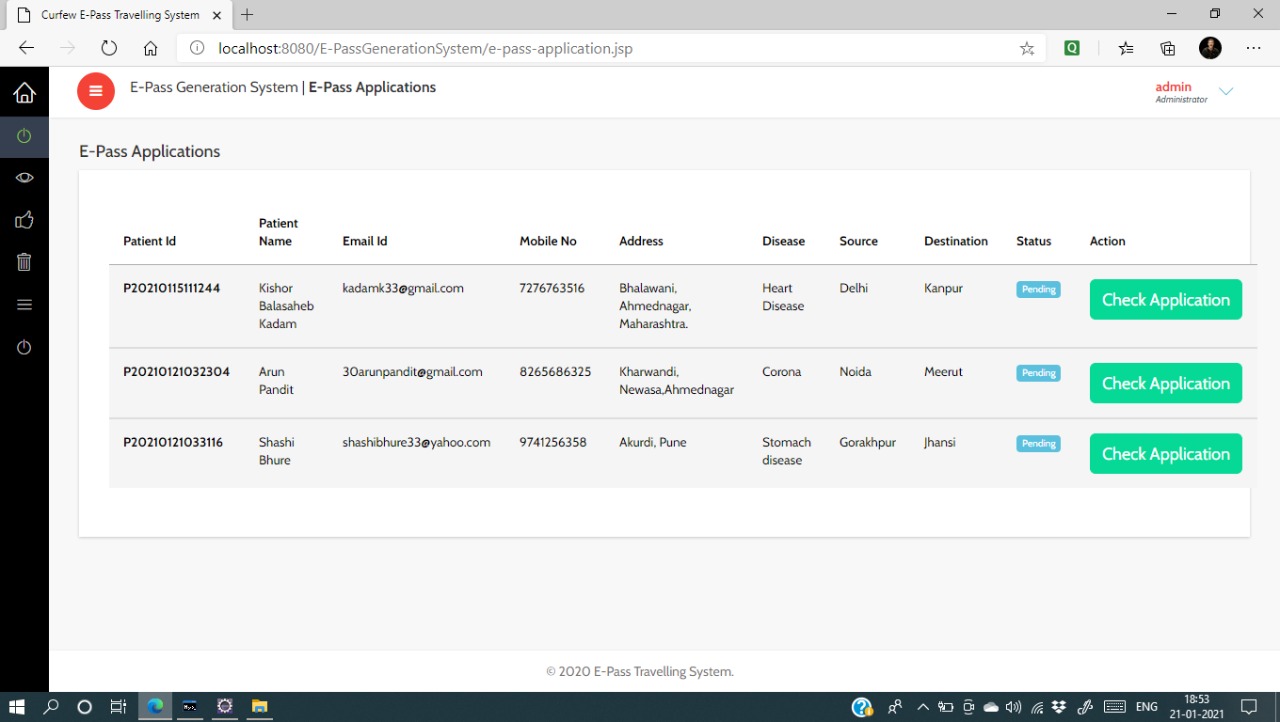
Task: Click the green Q browser extension icon
Action: coord(1072,48)
